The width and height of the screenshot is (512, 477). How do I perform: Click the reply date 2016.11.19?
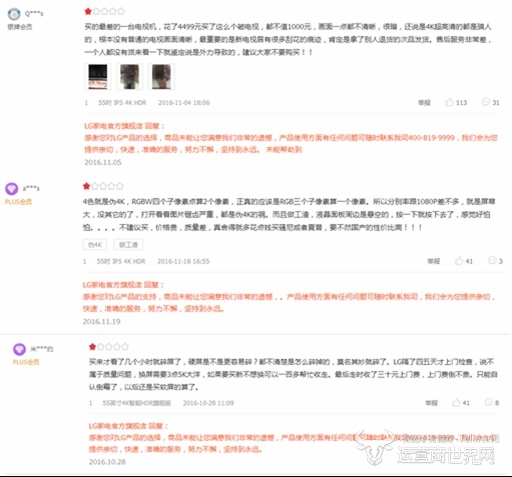101,322
